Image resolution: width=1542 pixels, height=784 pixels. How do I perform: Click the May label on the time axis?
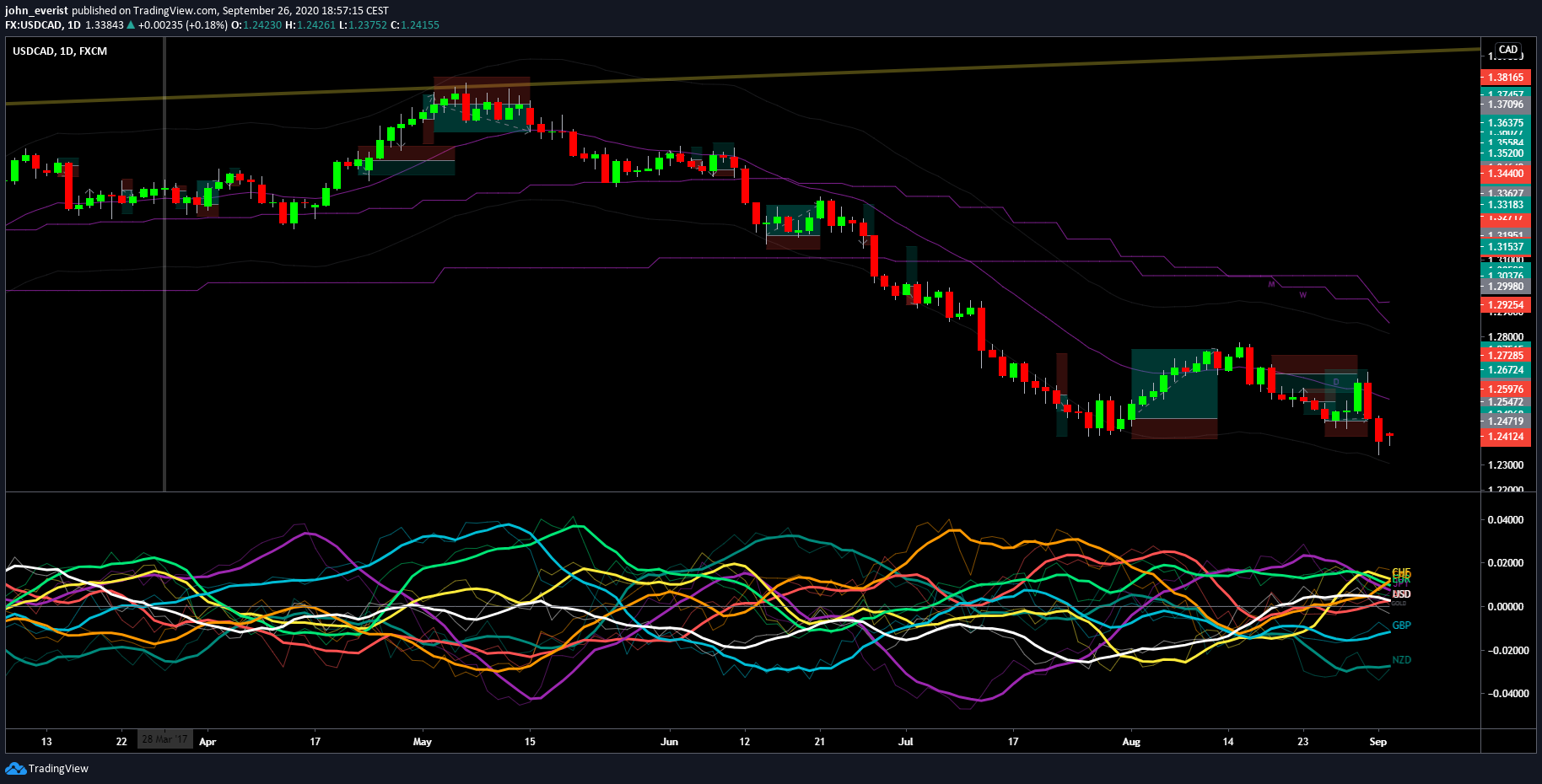pyautogui.click(x=423, y=742)
